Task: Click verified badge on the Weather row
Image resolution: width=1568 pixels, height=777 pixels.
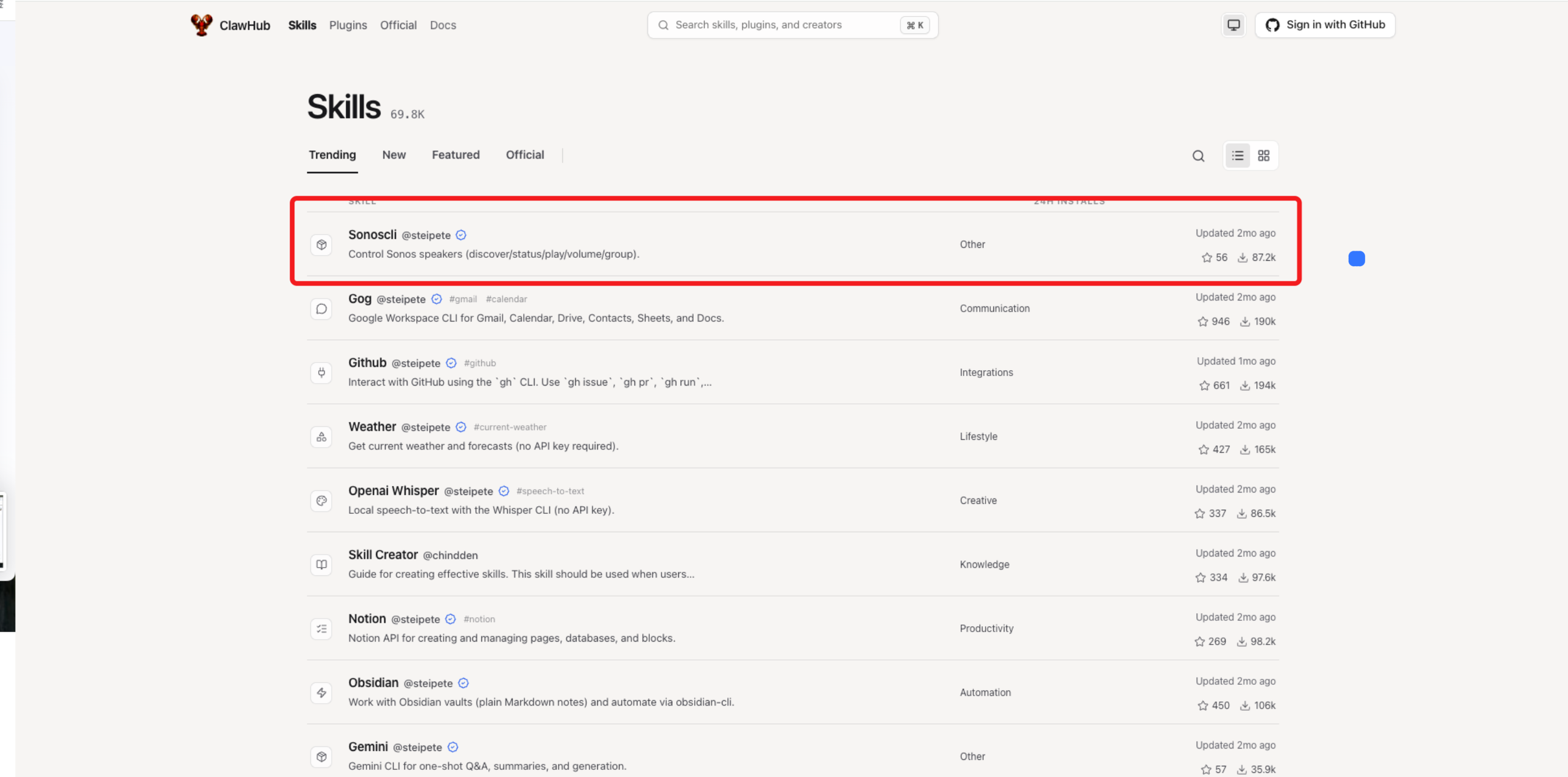Action: [461, 427]
